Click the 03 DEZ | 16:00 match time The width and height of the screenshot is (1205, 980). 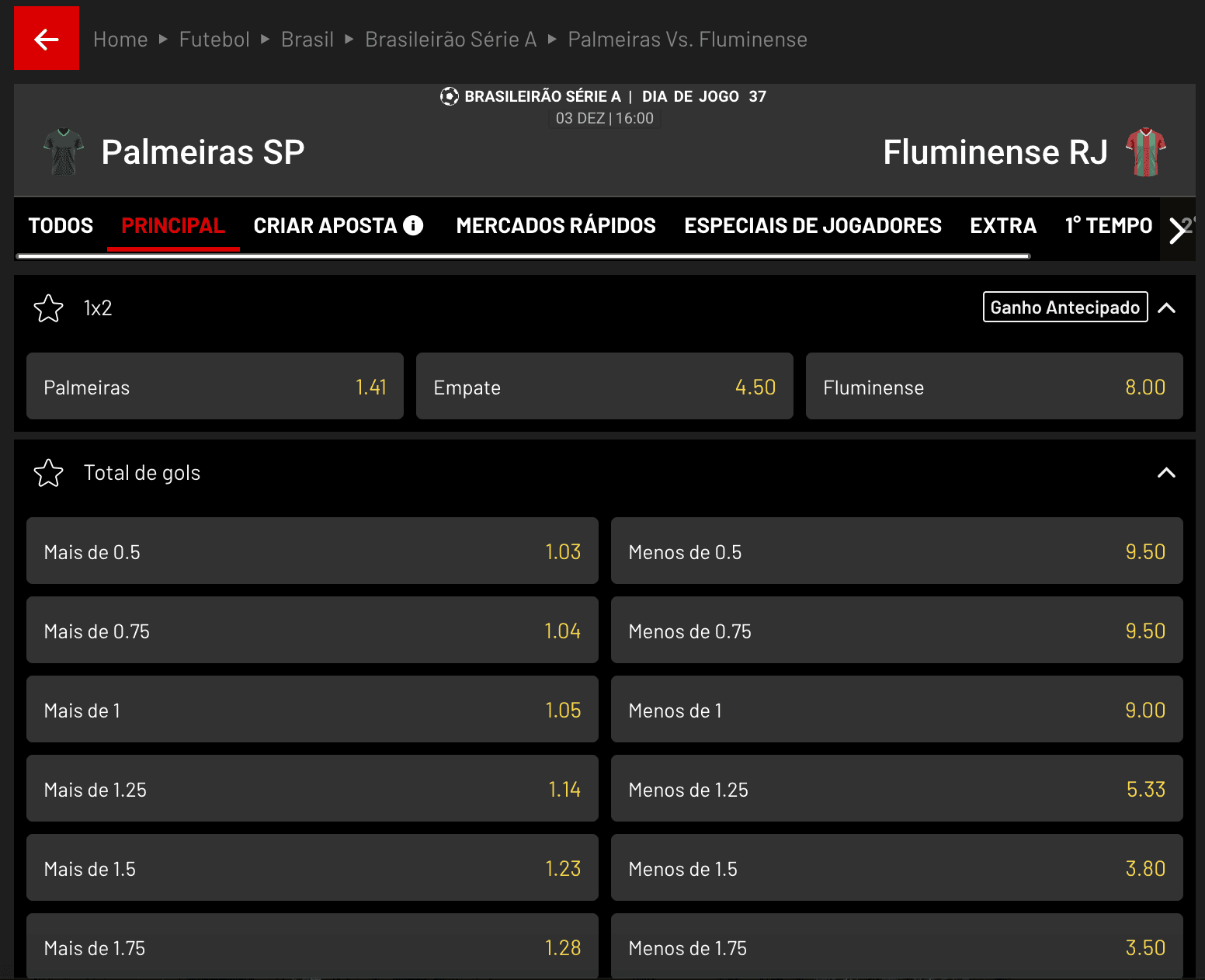pos(605,118)
